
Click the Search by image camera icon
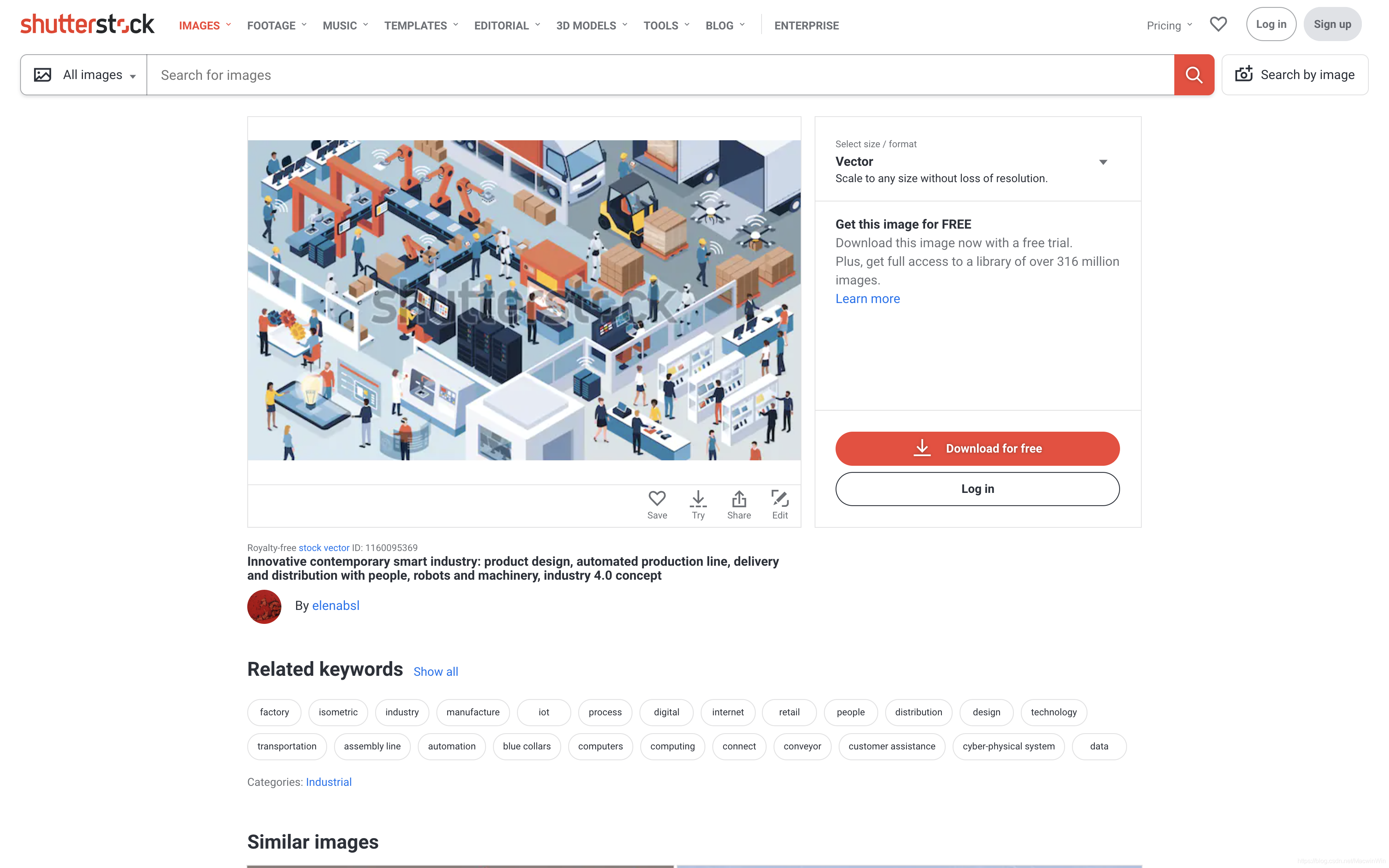(1244, 75)
